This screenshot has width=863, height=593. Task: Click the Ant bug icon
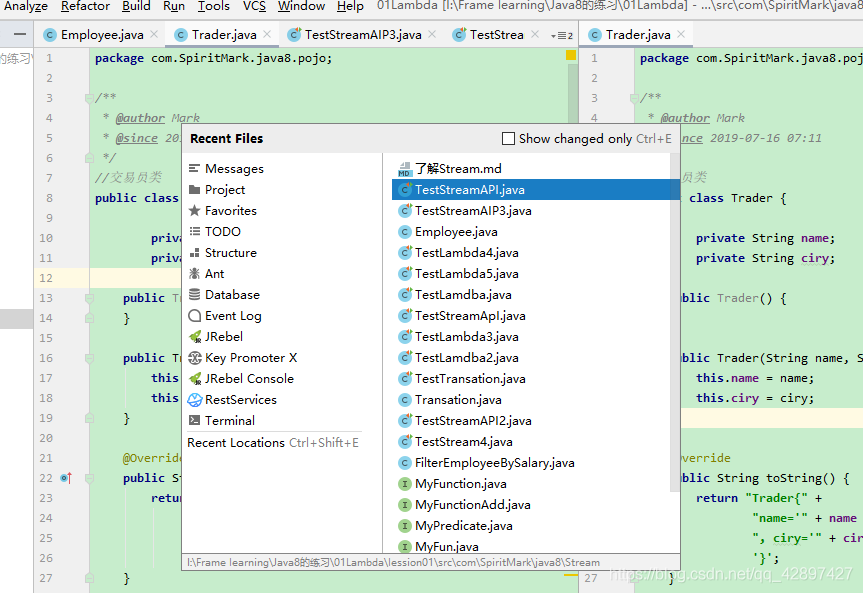pyautogui.click(x=194, y=274)
